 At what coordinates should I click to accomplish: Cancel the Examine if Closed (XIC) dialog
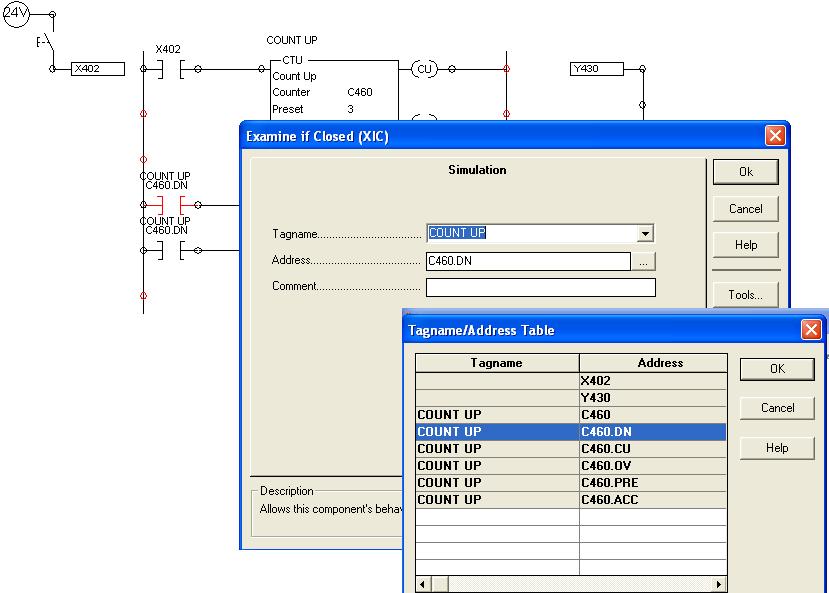pyautogui.click(x=745, y=209)
